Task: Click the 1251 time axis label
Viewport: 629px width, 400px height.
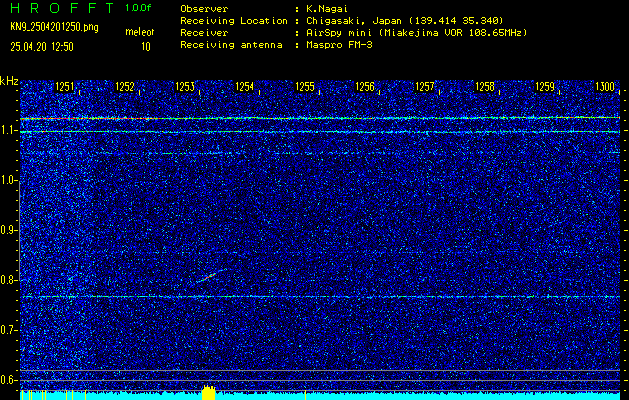Action: (65, 87)
